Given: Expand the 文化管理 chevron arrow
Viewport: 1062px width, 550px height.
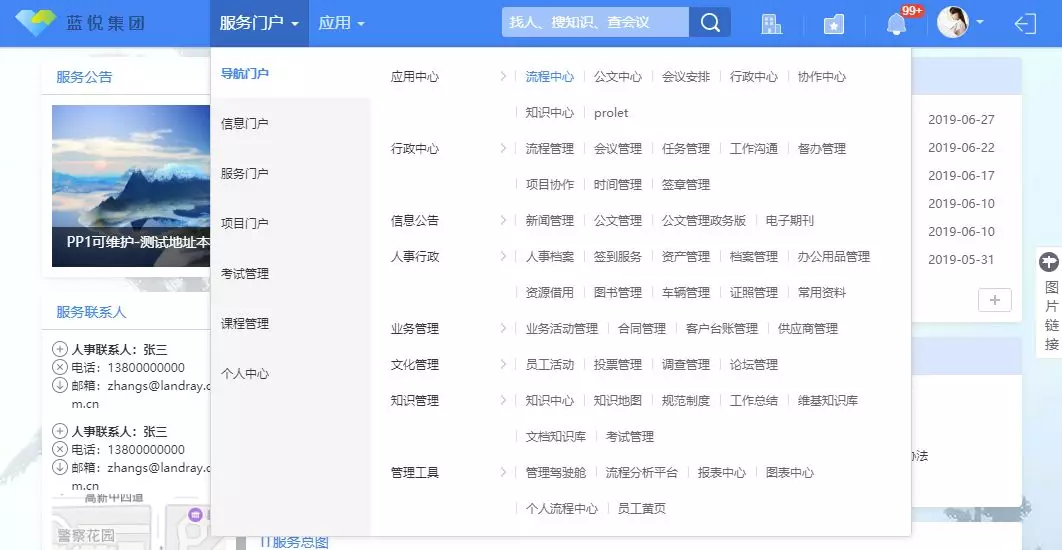Looking at the screenshot, I should click(x=503, y=364).
